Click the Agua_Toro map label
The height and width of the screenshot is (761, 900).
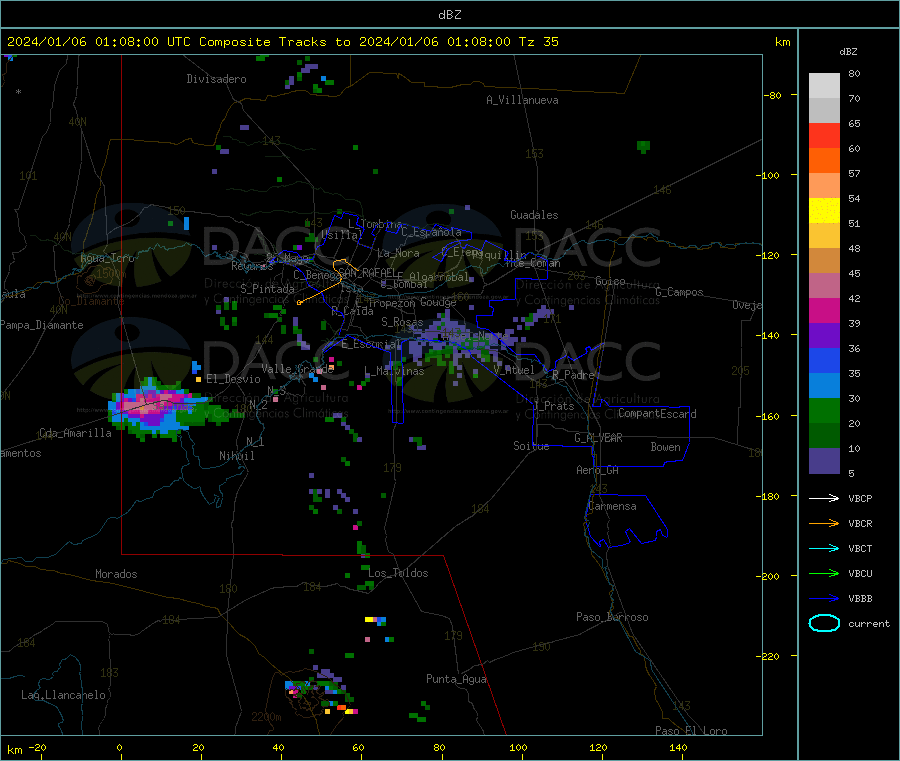107,259
